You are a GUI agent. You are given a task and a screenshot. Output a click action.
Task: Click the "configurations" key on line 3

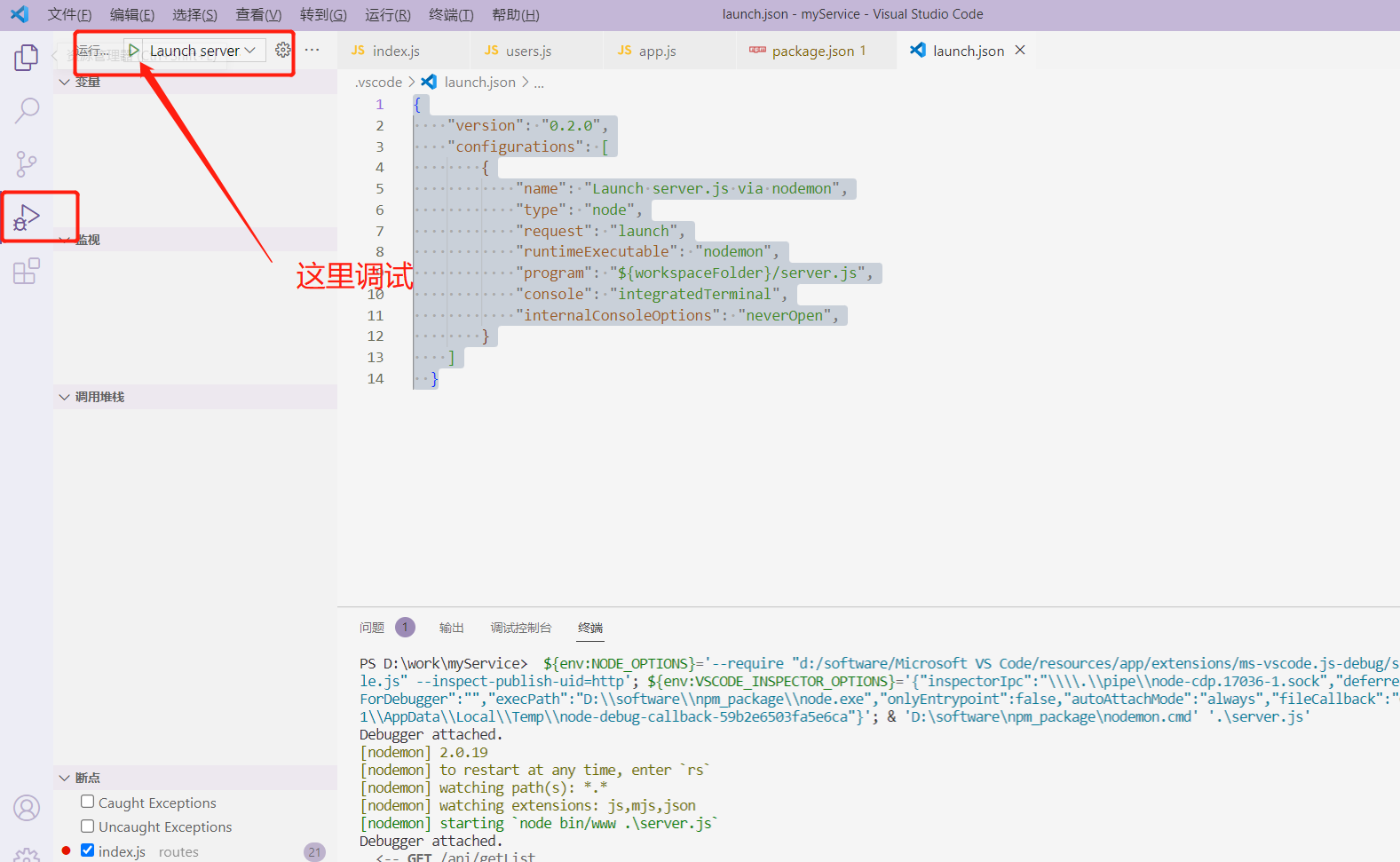(515, 146)
